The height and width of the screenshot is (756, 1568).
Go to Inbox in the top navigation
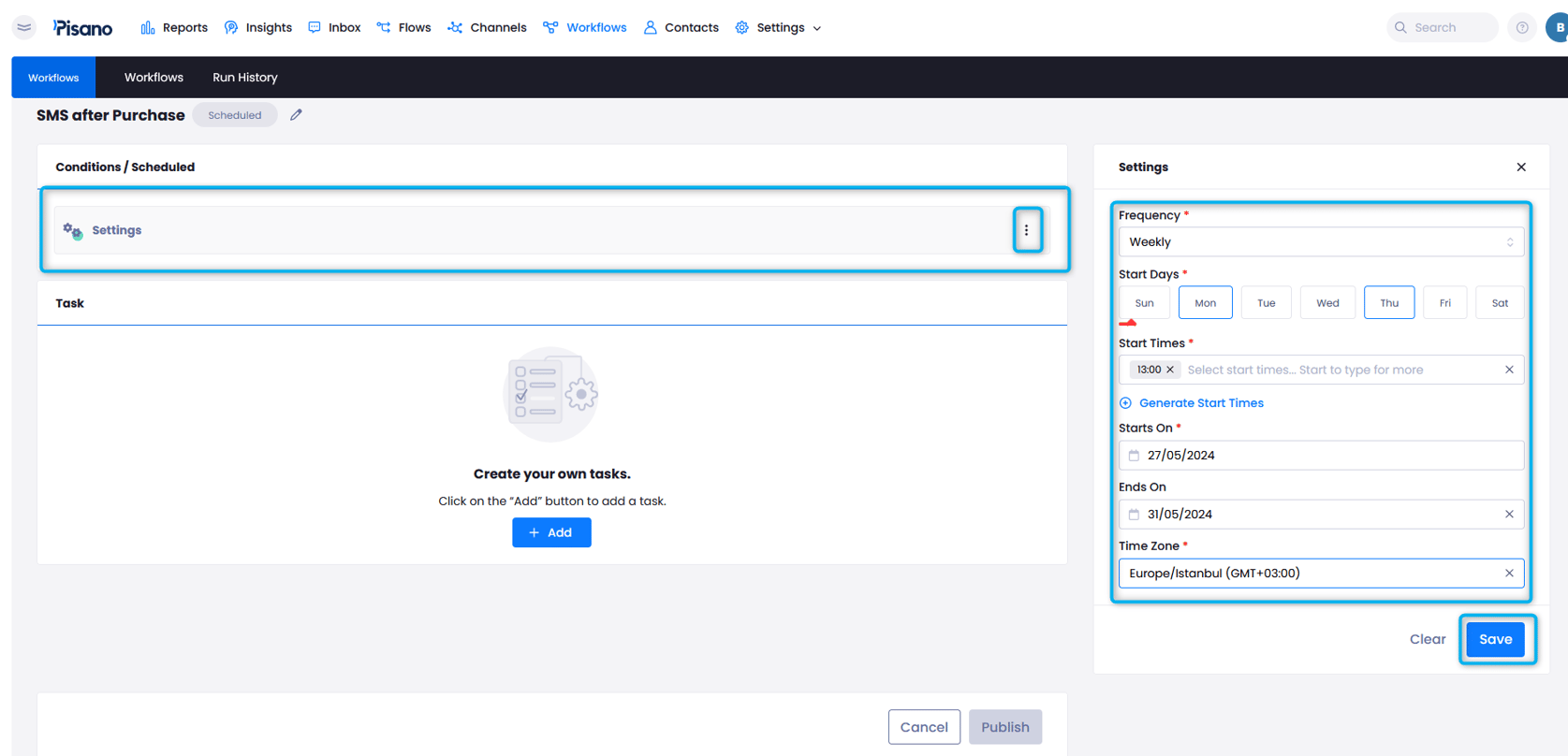click(334, 28)
